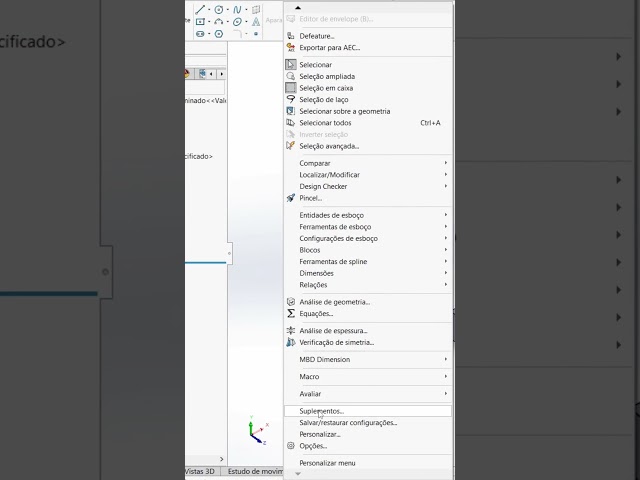640x480 pixels.
Task: Click the panel collapse handle
Action: [229, 253]
